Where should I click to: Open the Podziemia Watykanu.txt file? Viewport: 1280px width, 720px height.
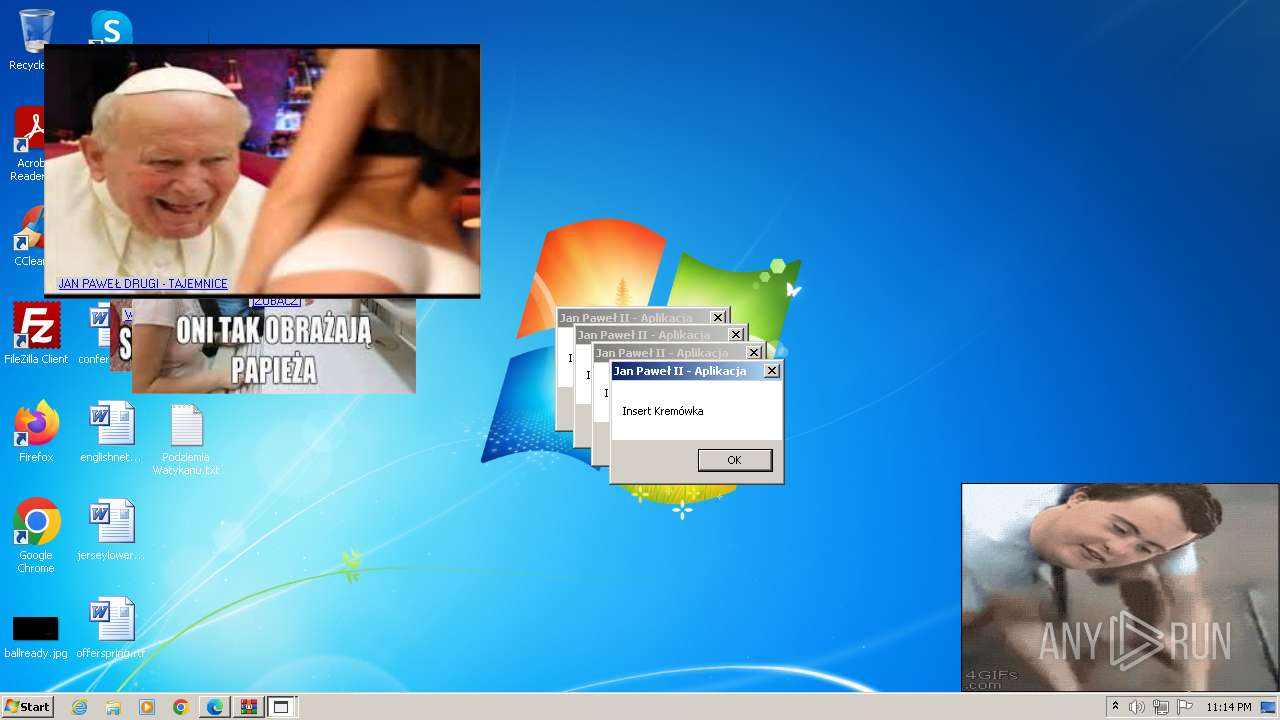186,439
